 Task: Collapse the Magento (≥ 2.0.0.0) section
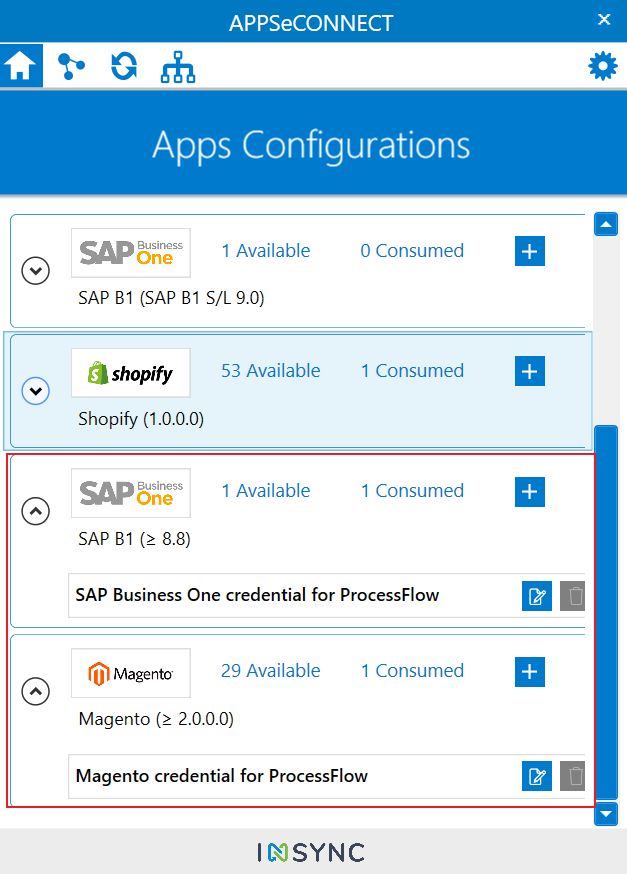point(35,691)
